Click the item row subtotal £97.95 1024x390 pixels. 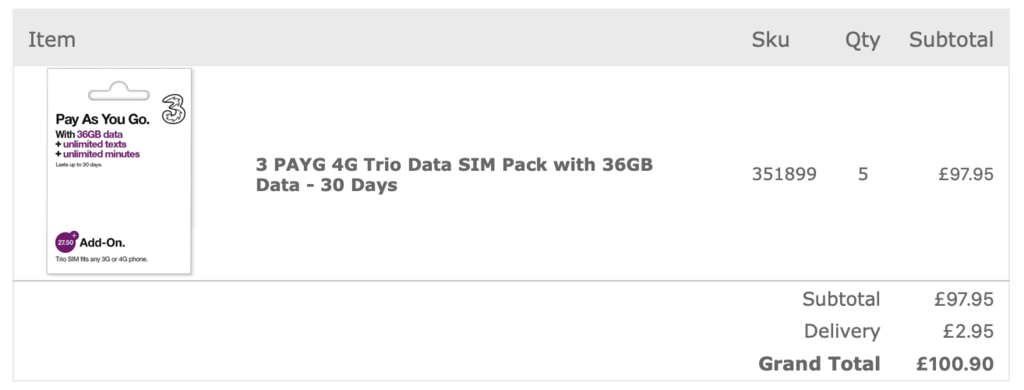[966, 174]
